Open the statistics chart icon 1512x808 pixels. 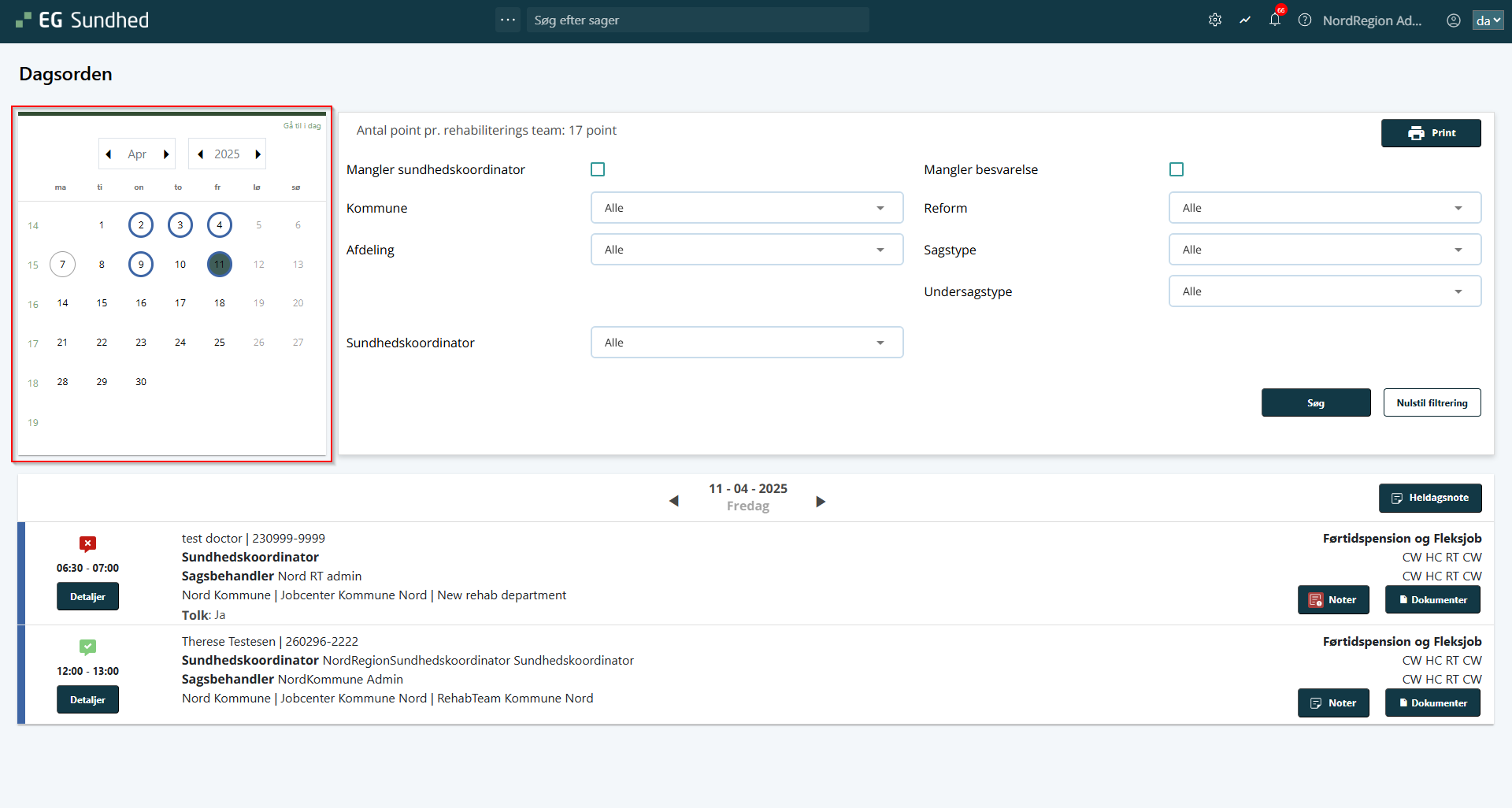coord(1245,20)
